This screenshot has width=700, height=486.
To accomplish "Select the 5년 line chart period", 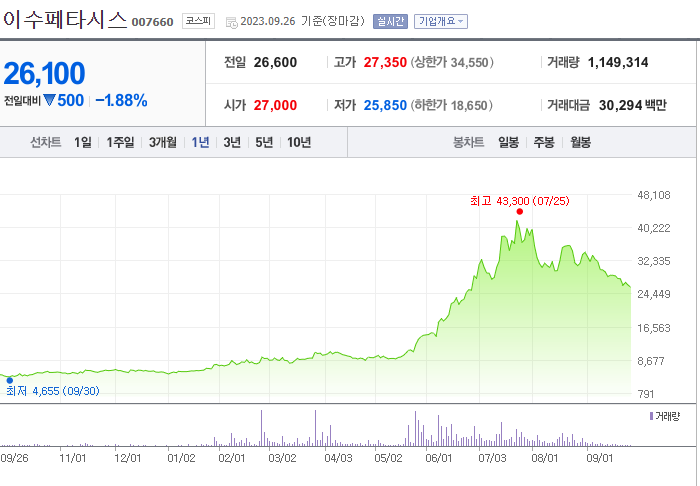I will click(264, 142).
